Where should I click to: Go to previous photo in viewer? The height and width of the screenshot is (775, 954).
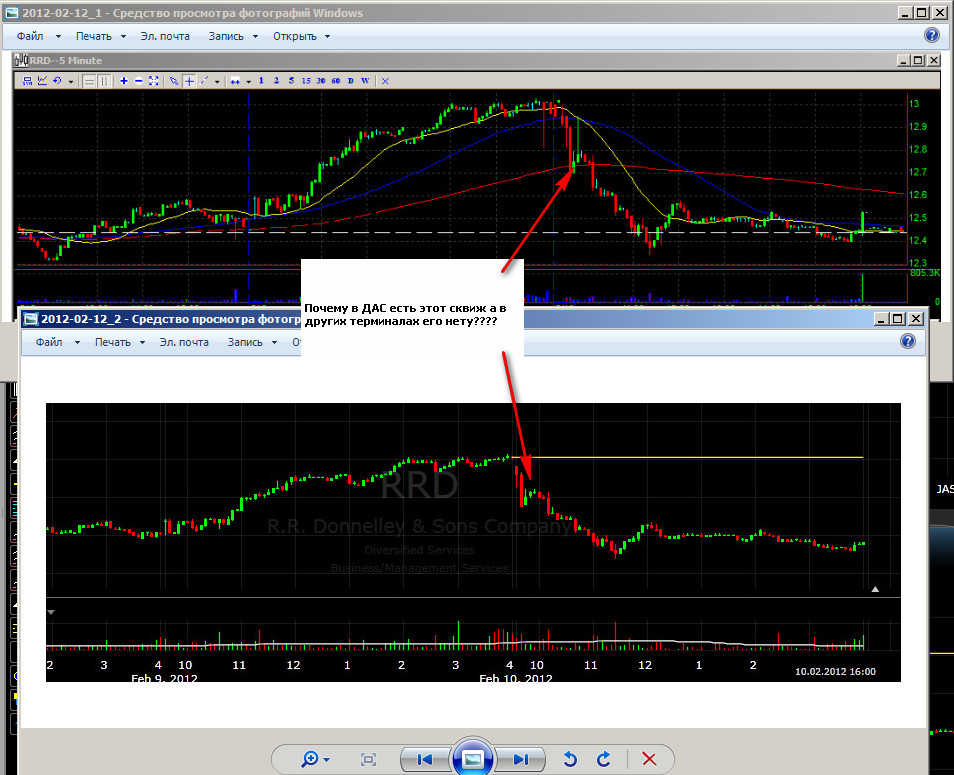pyautogui.click(x=425, y=759)
